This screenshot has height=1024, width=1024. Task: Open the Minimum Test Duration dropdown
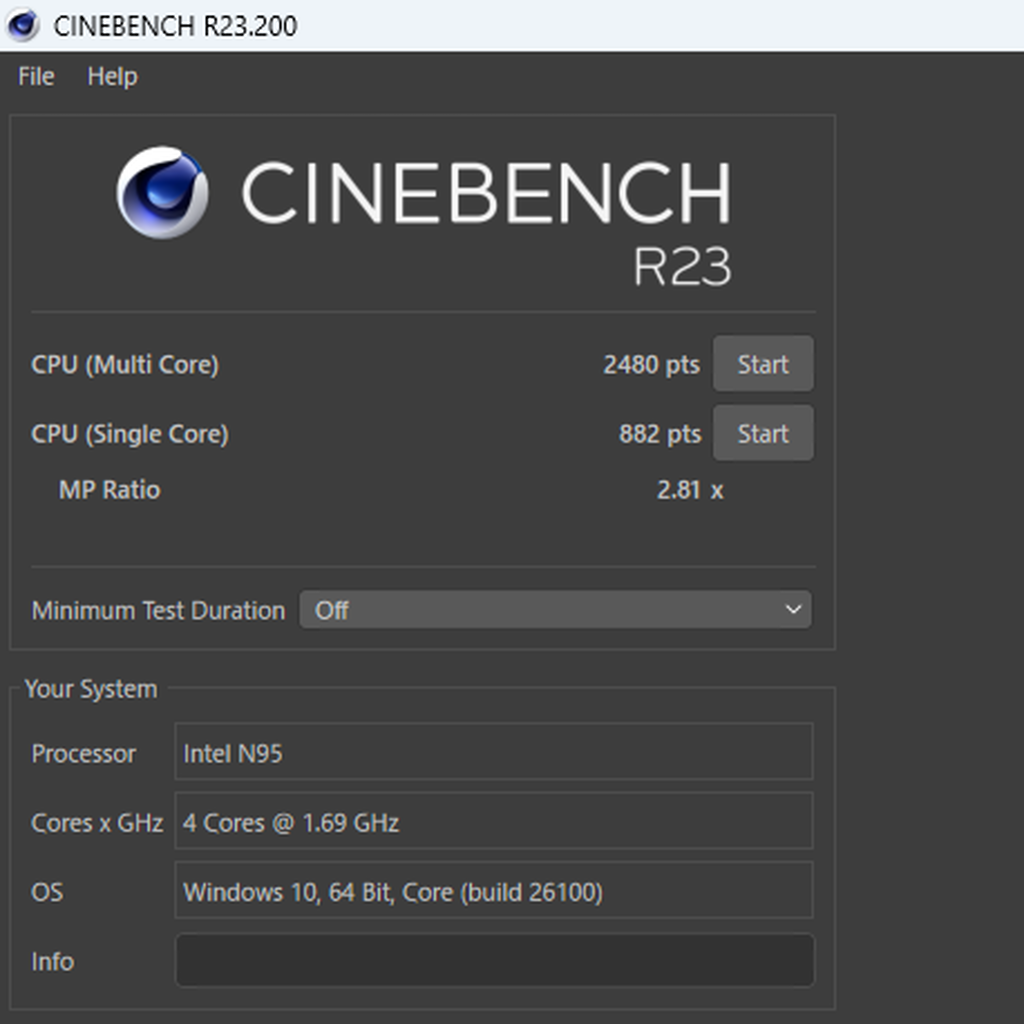point(555,610)
